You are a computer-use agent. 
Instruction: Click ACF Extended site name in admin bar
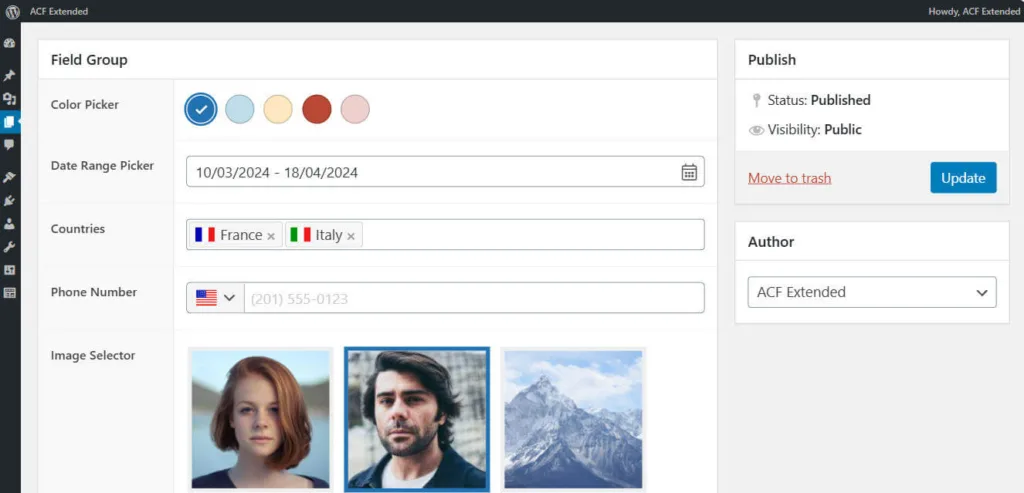pyautogui.click(x=59, y=11)
